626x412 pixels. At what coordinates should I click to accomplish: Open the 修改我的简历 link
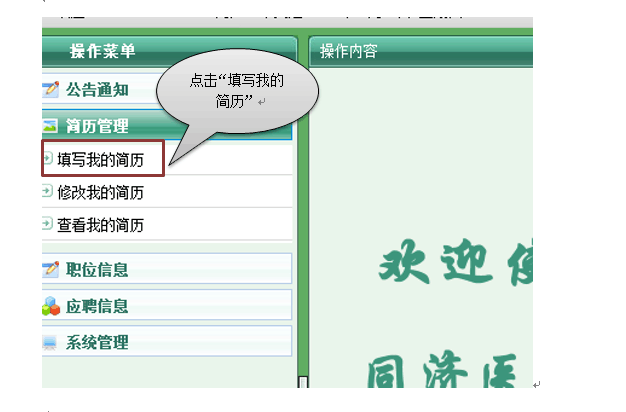[100, 192]
